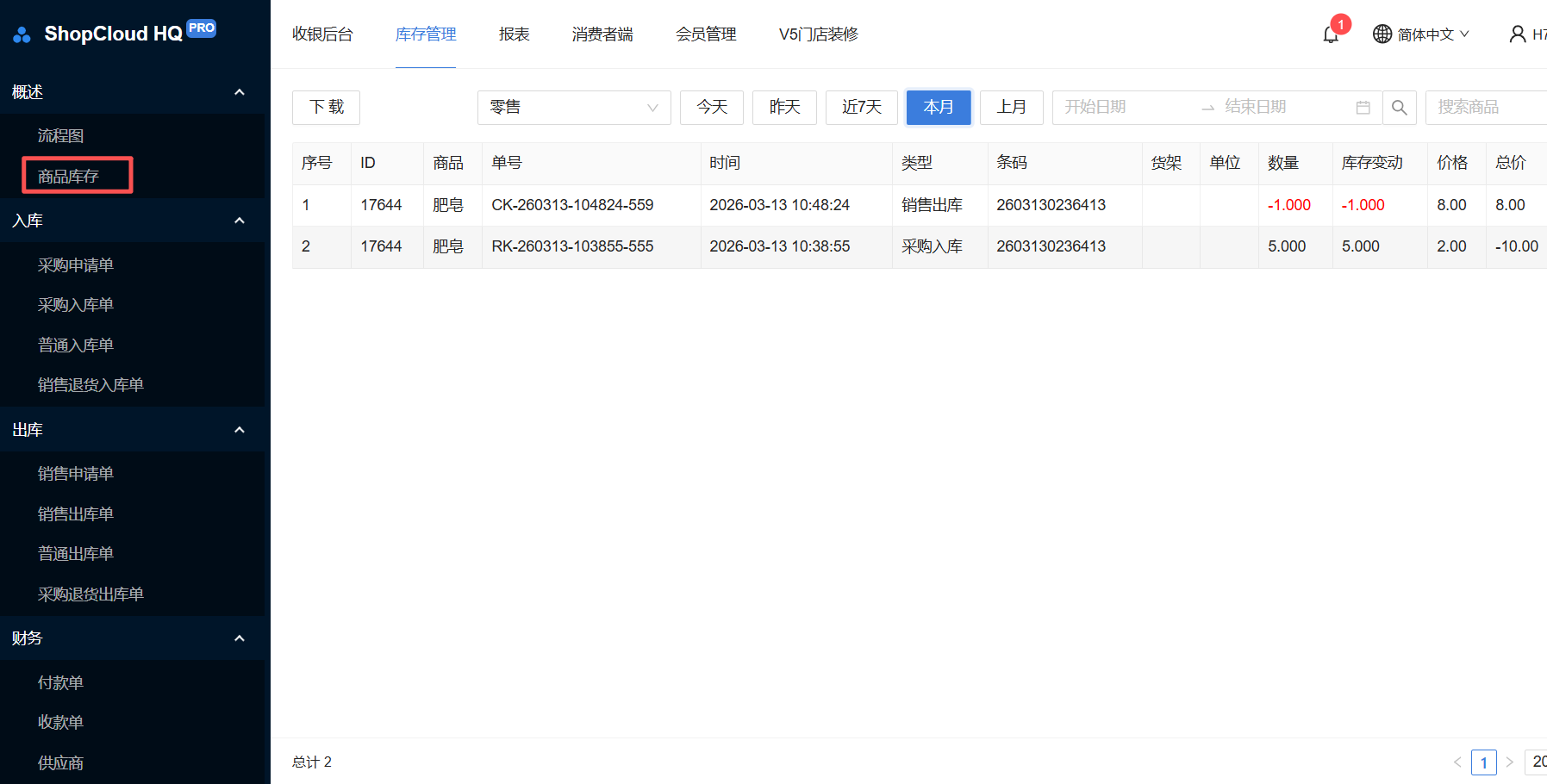This screenshot has width=1547, height=784.
Task: Open 采购入库单 in sidebar
Action: coord(76,305)
